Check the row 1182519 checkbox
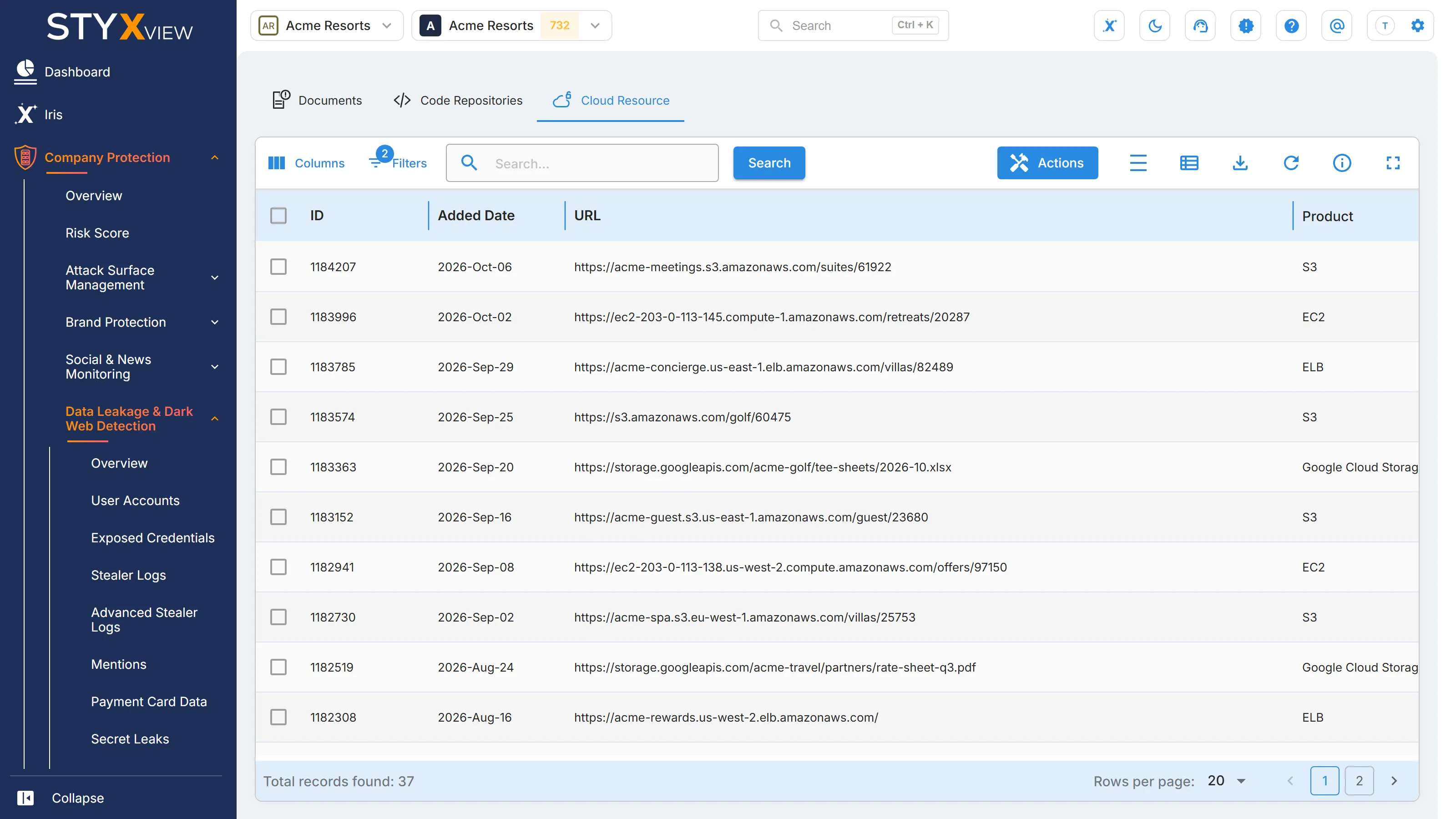This screenshot has height=819, width=1456. click(278, 667)
